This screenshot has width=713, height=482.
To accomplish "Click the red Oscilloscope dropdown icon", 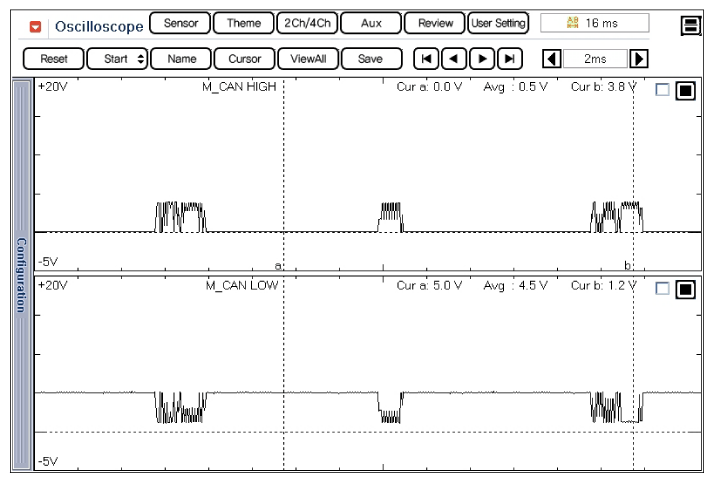I will (38, 24).
